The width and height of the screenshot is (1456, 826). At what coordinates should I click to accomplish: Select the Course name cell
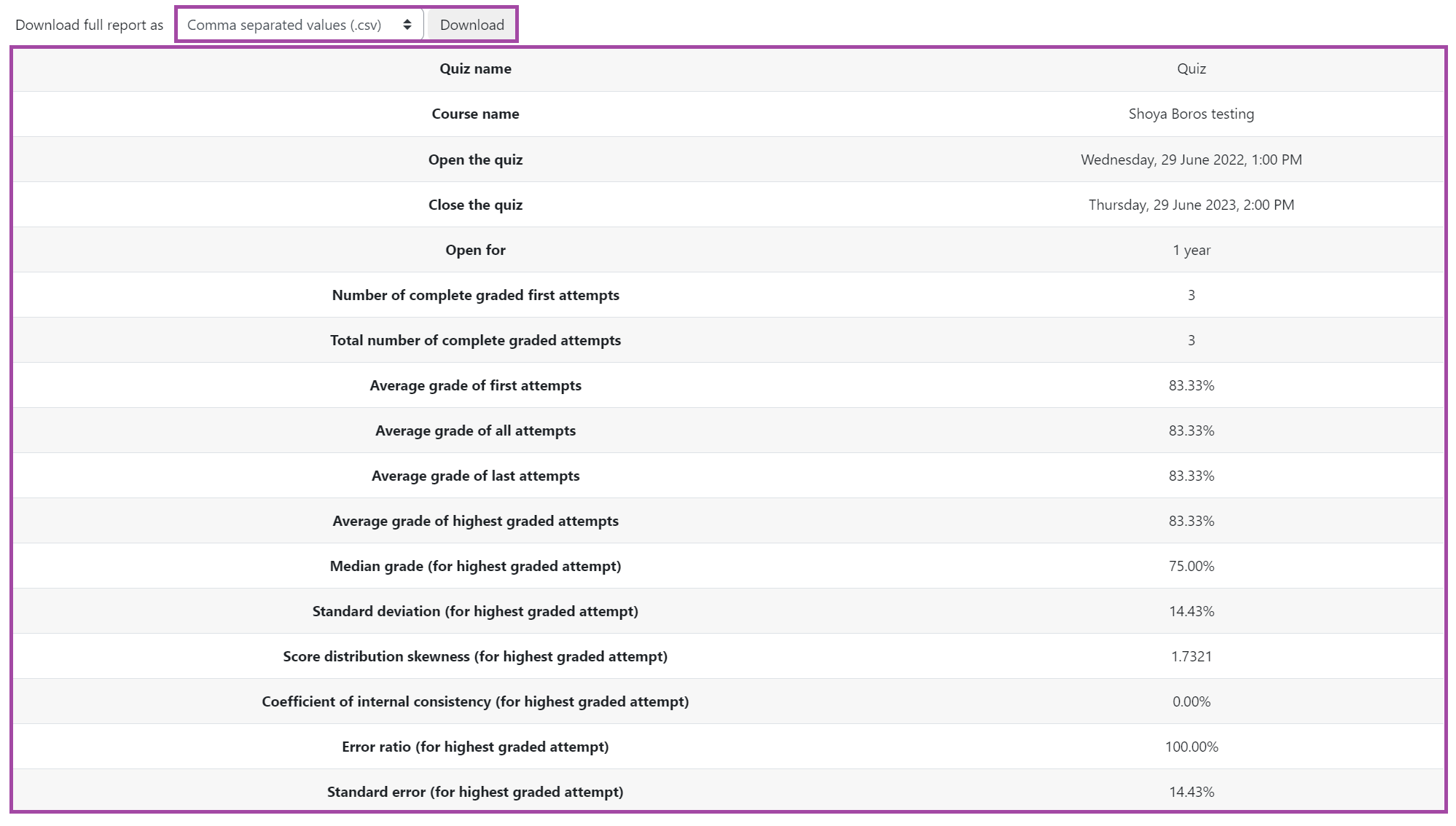coord(475,114)
